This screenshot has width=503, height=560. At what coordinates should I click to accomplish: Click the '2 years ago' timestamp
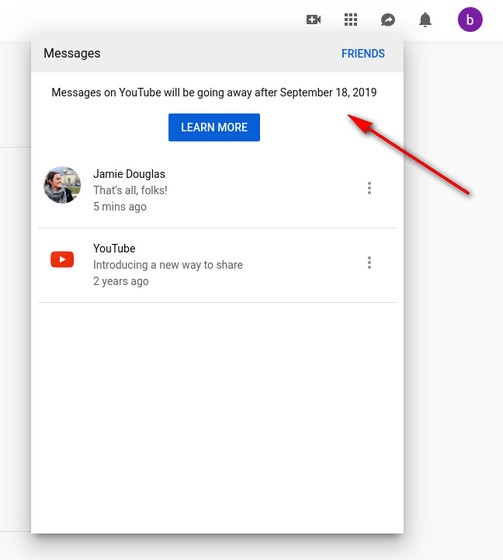(121, 281)
